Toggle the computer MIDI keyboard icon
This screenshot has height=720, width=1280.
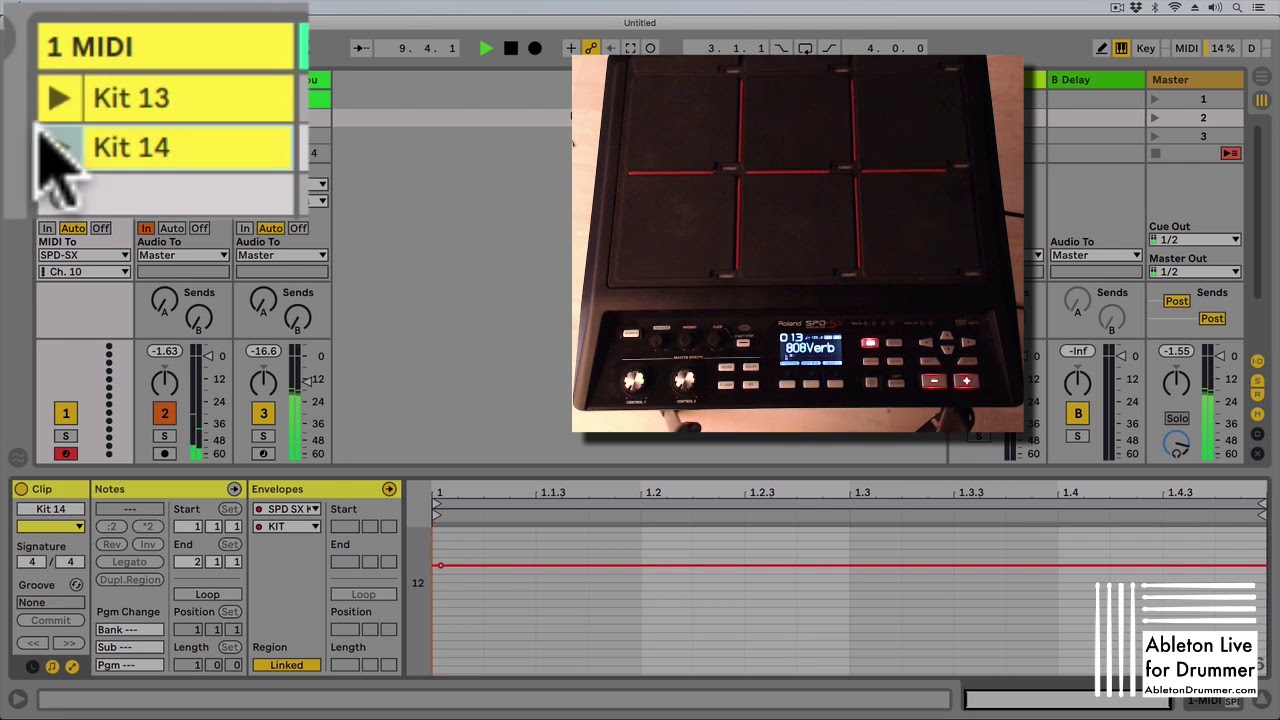(x=1122, y=48)
